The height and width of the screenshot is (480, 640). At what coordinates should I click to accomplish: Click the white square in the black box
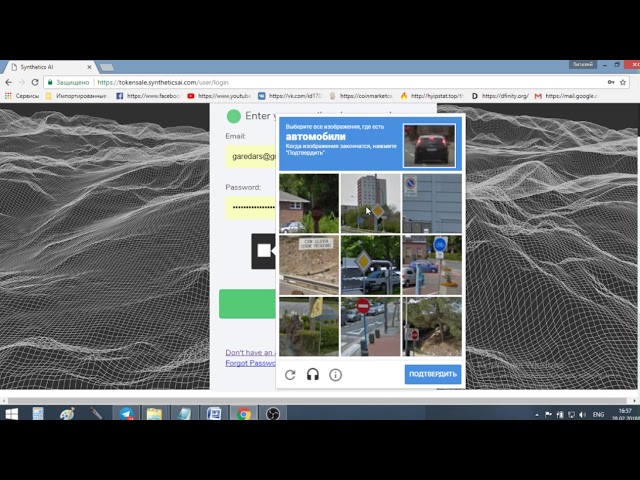(x=264, y=251)
